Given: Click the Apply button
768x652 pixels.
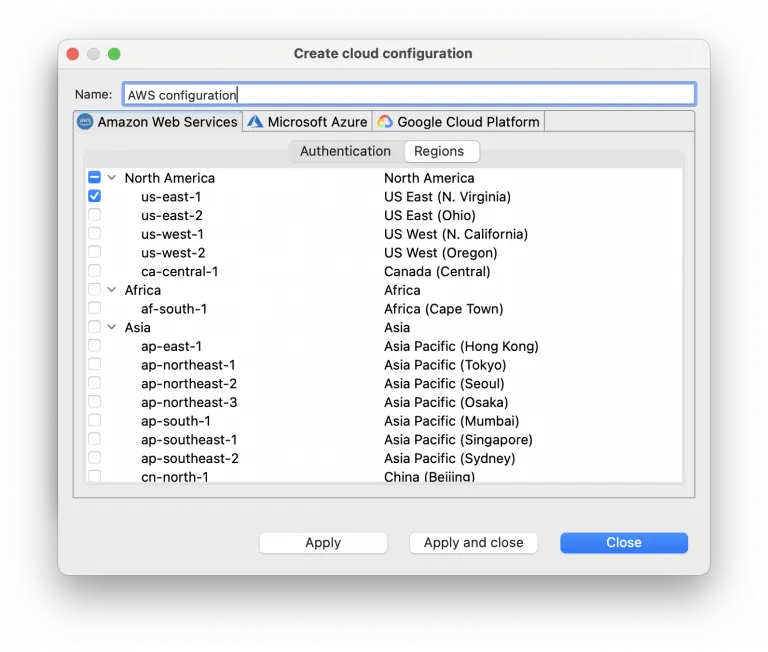Looking at the screenshot, I should pos(323,543).
